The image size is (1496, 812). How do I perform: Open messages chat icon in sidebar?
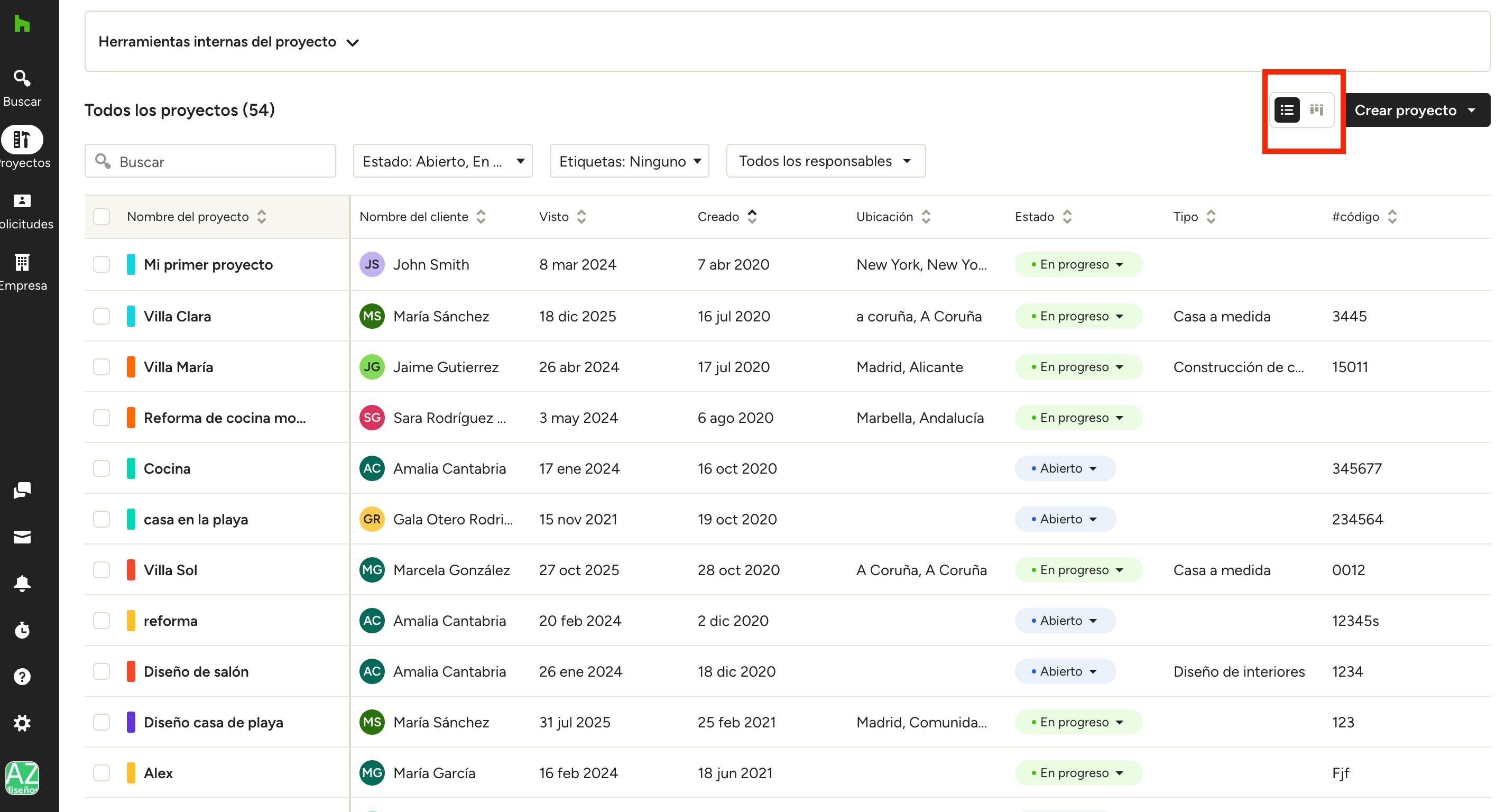point(22,490)
